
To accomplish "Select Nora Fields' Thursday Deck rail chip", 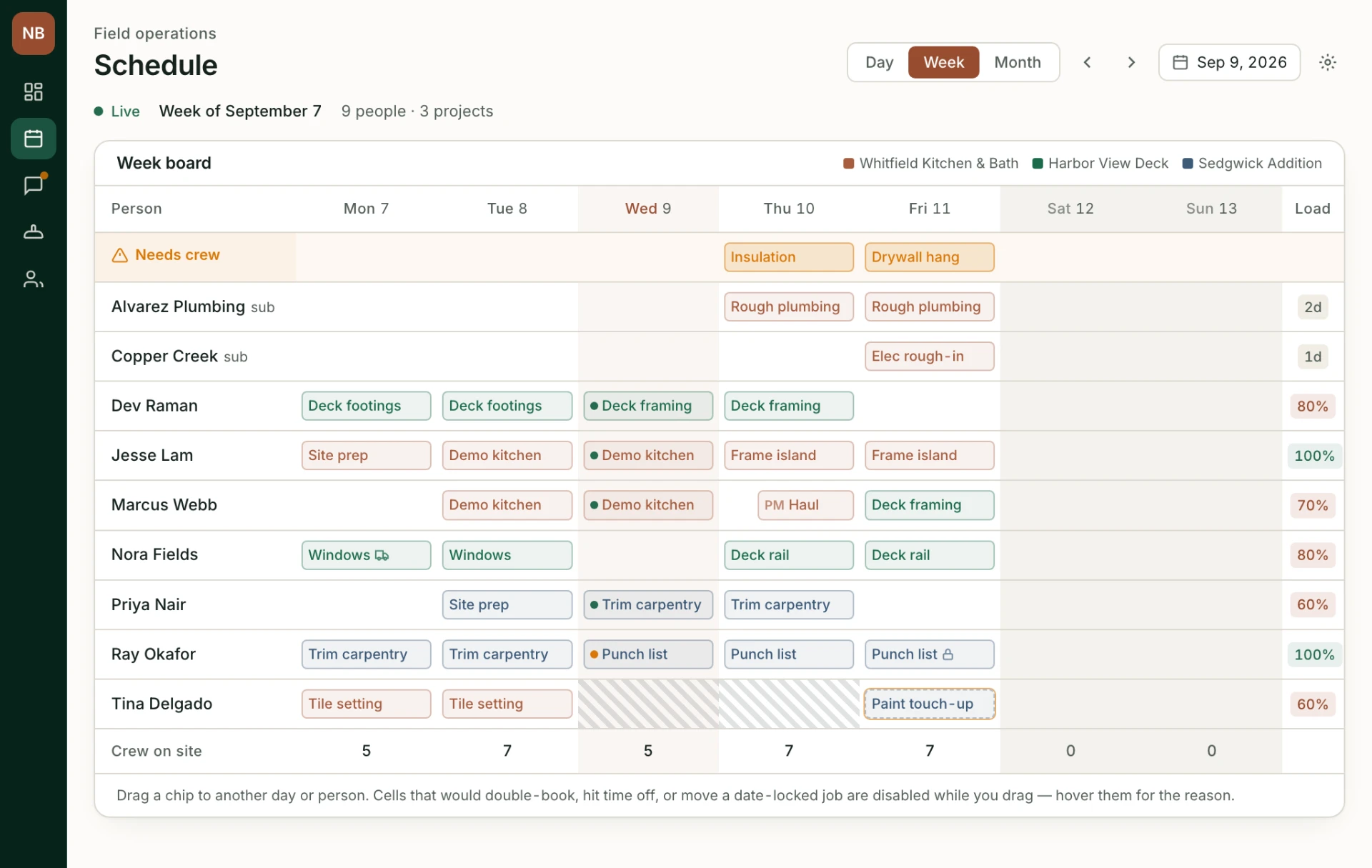I will pos(788,555).
